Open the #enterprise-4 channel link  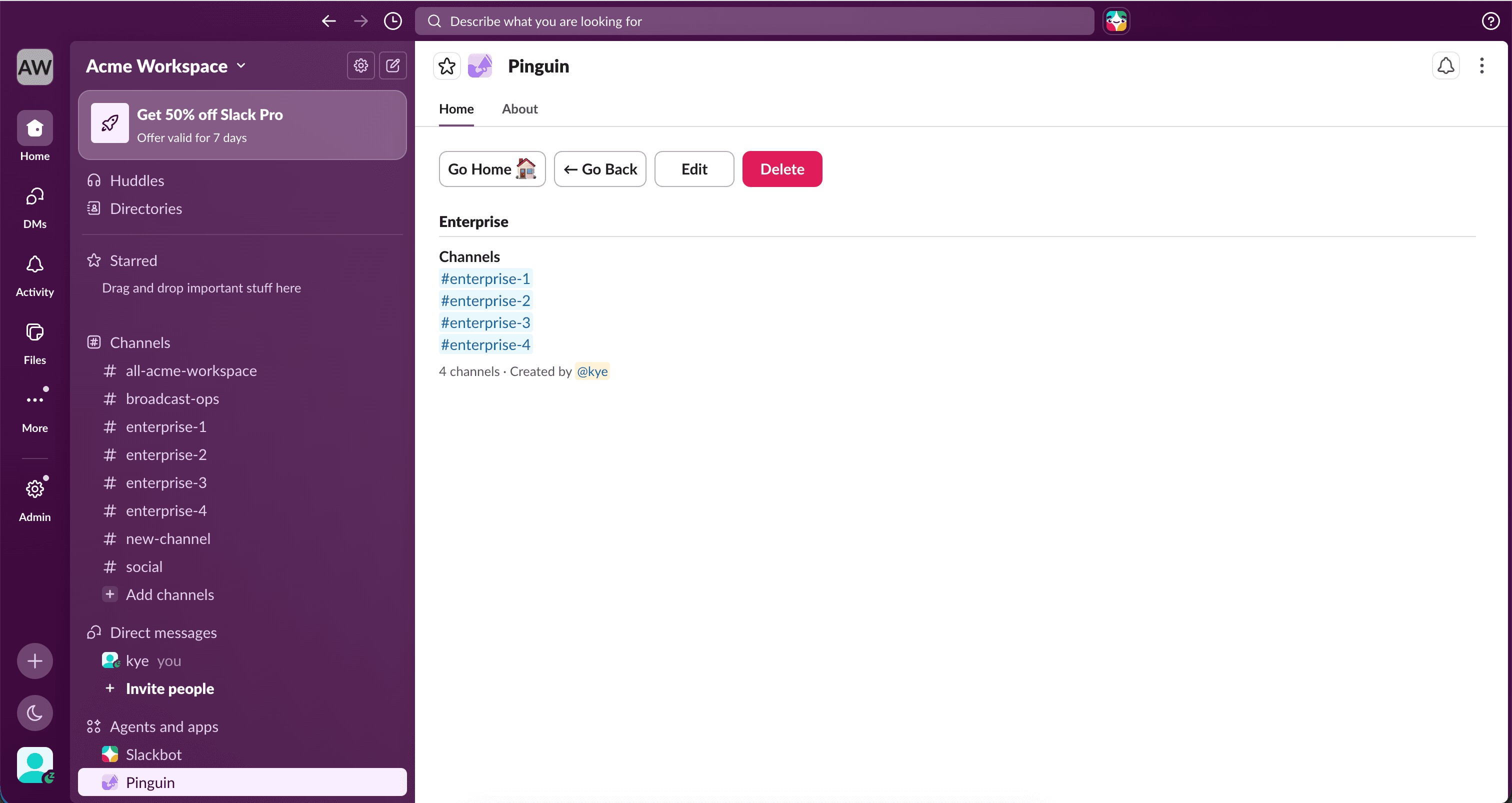click(x=485, y=344)
